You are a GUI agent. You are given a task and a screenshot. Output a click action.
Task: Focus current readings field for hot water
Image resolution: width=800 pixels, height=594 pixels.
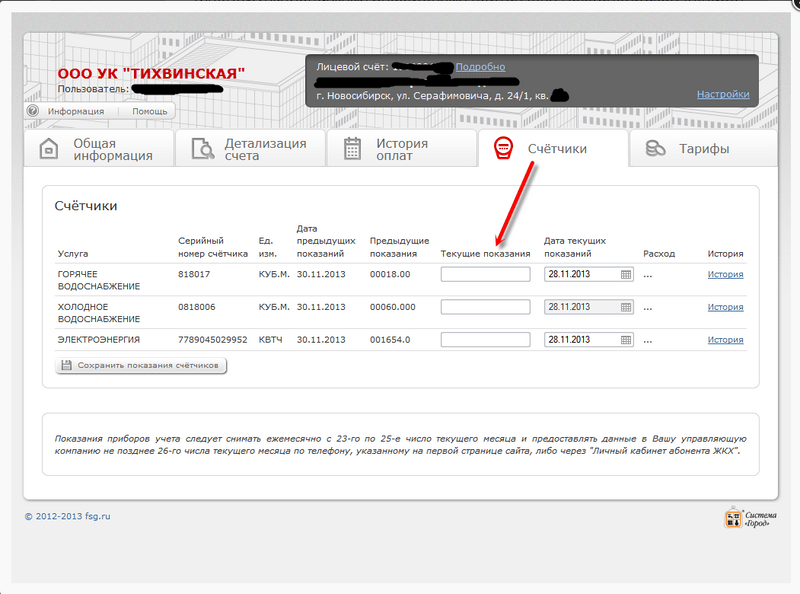click(485, 275)
